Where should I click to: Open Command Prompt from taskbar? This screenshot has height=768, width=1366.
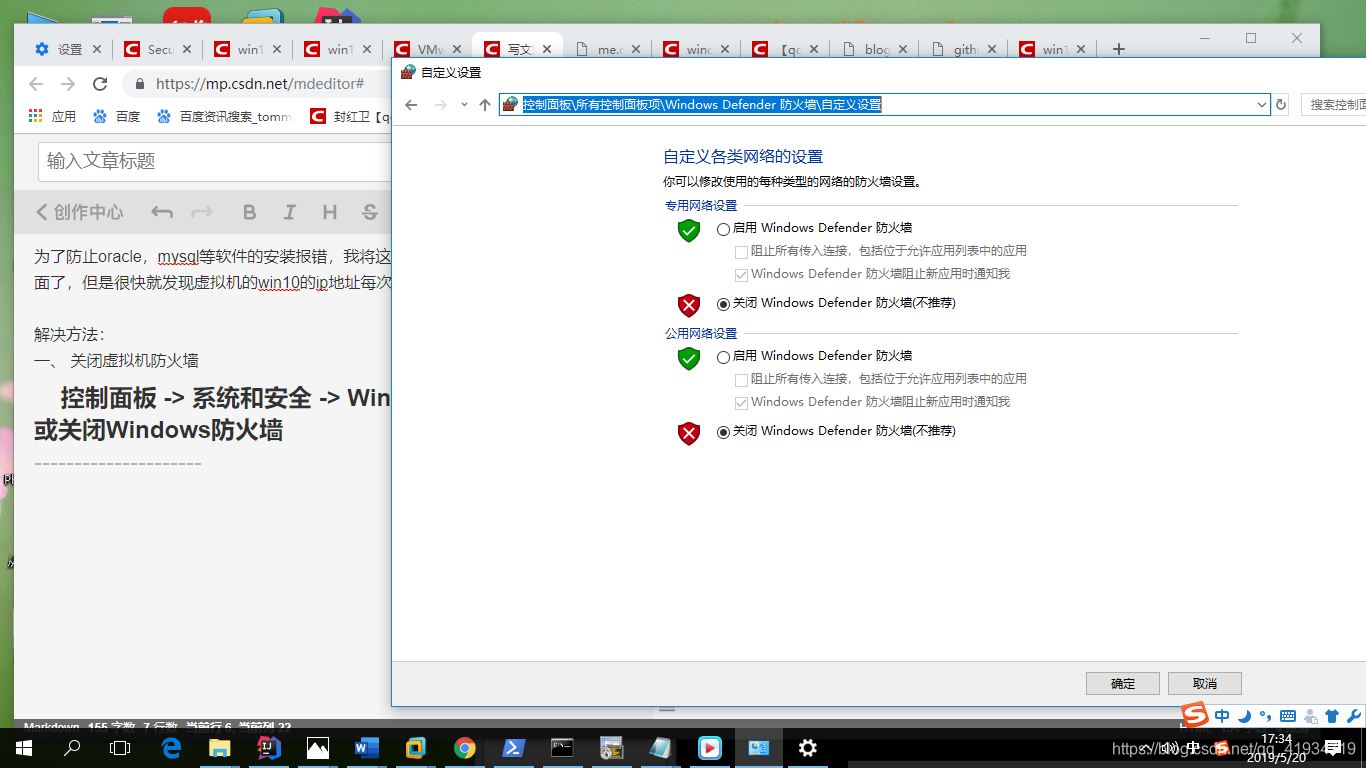563,747
